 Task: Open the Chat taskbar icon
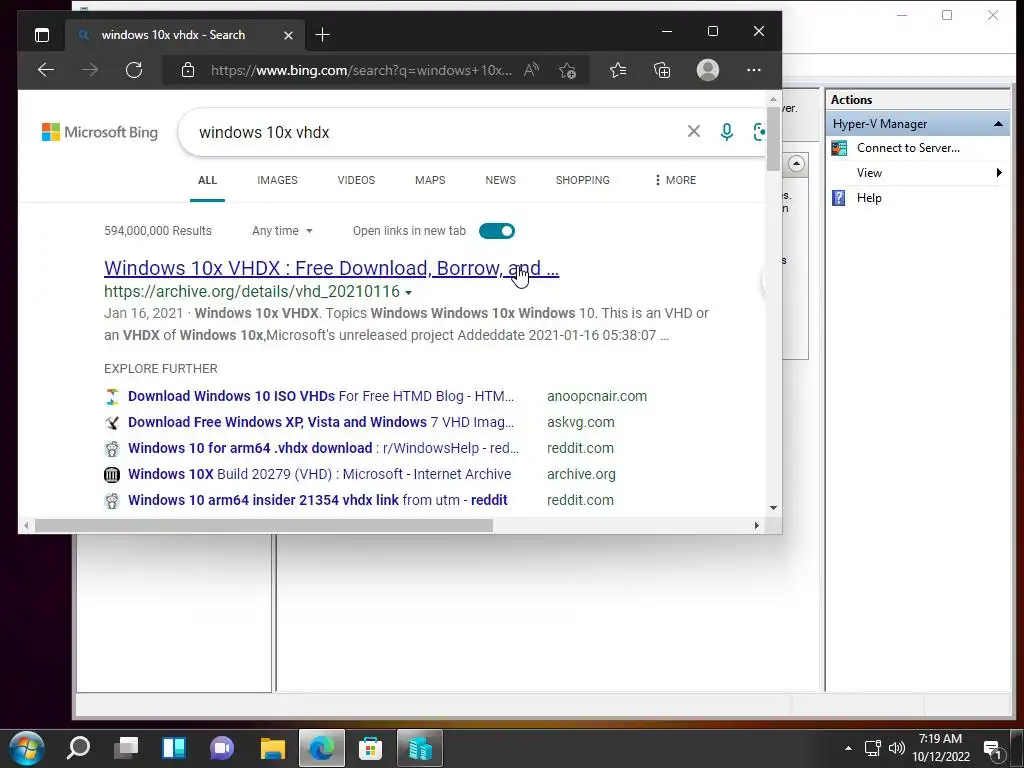click(x=222, y=748)
